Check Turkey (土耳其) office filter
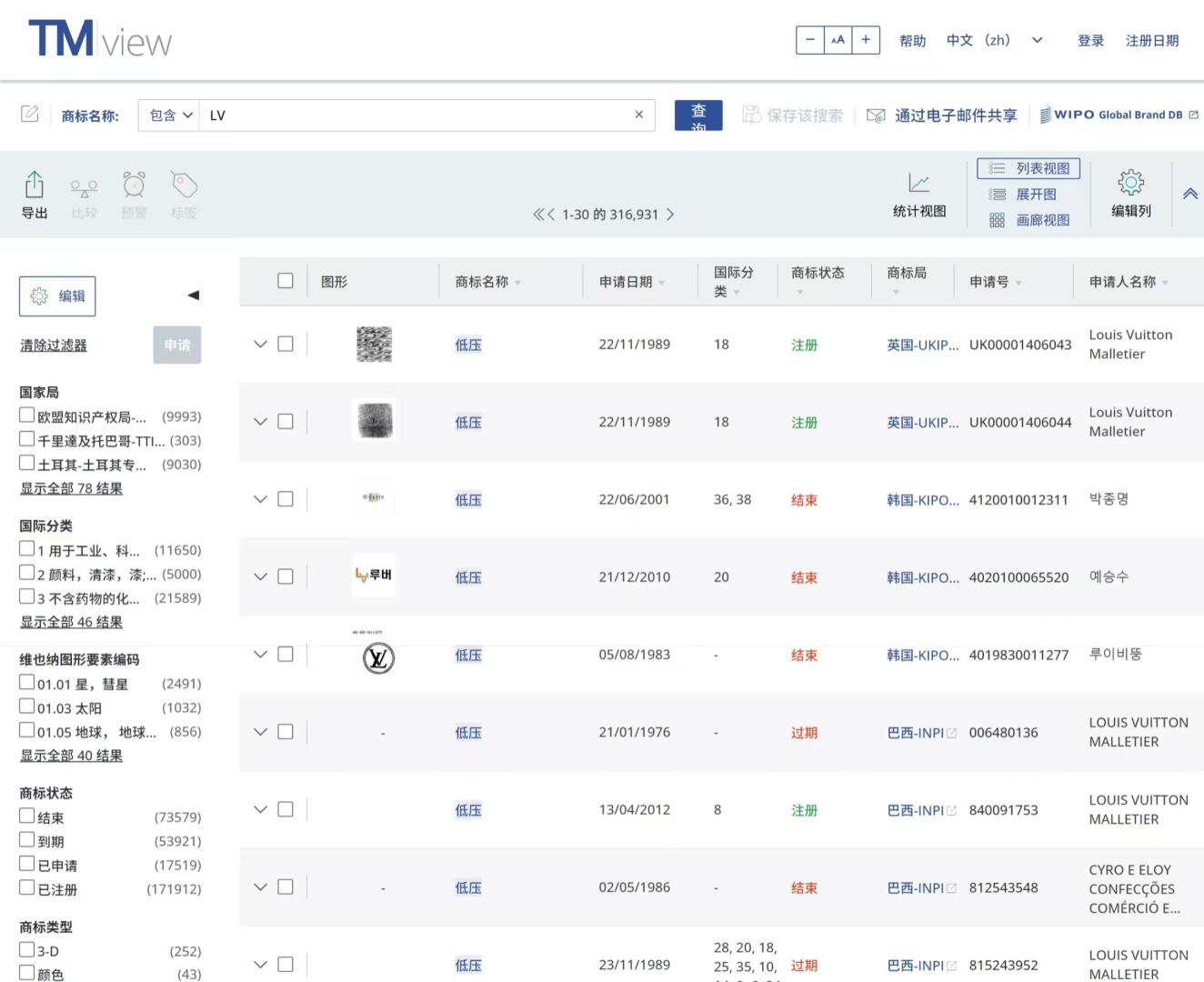Viewport: 1204px width, 982px height. coord(27,463)
